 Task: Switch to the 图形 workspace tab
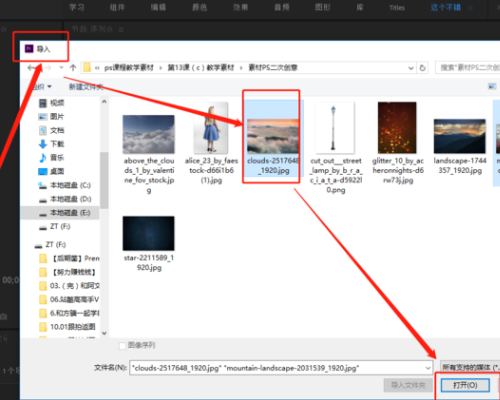[x=323, y=7]
